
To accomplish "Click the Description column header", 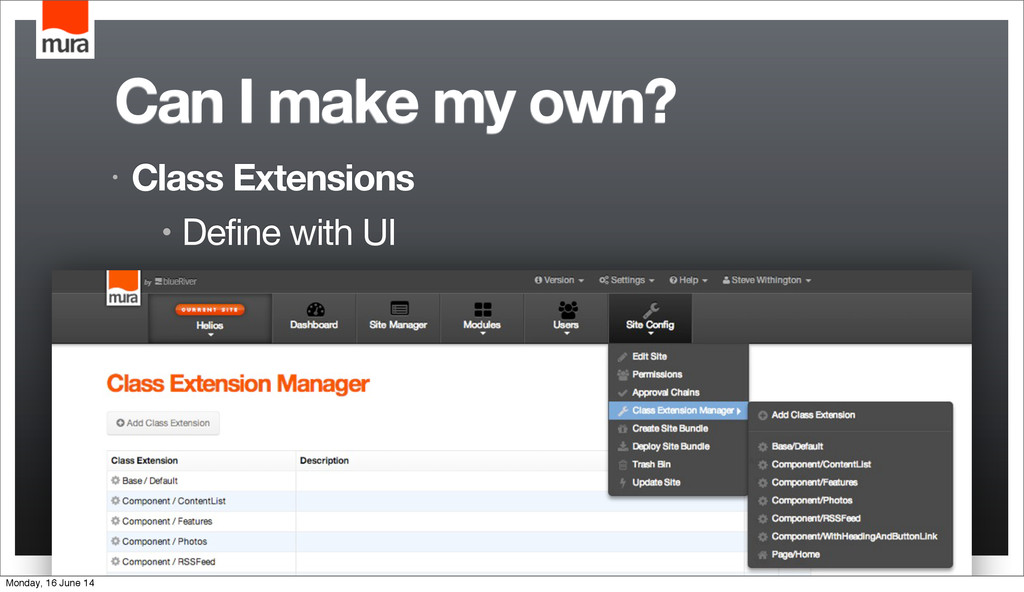I will pyautogui.click(x=324, y=461).
